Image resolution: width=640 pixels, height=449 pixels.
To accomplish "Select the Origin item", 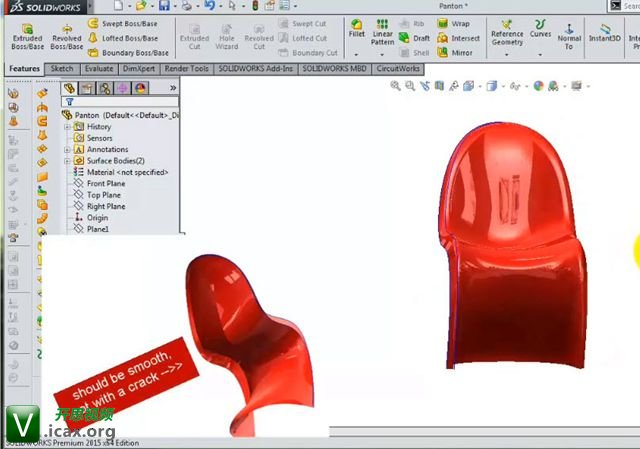I will 91,218.
